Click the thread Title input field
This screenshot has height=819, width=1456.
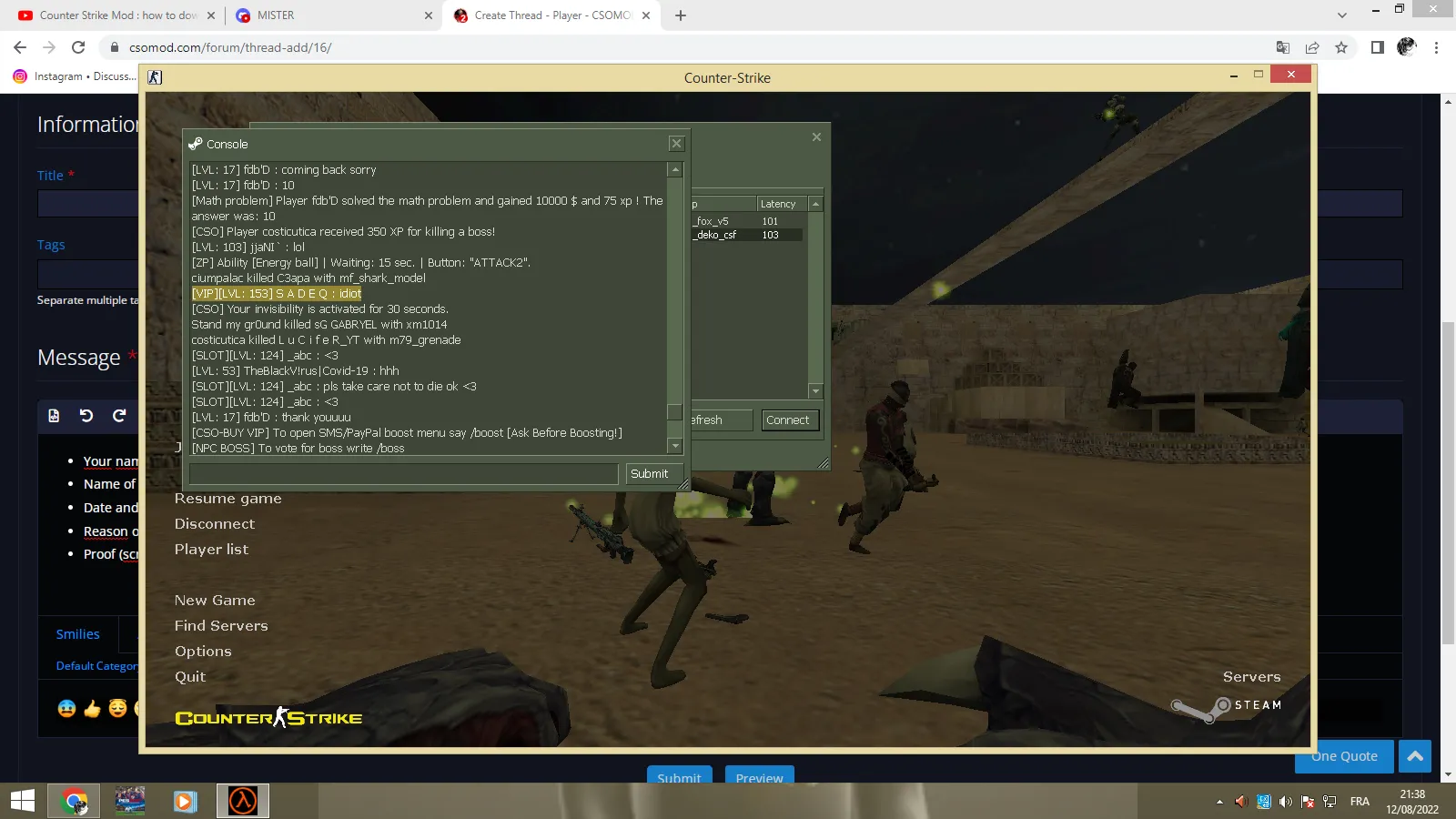coord(88,203)
